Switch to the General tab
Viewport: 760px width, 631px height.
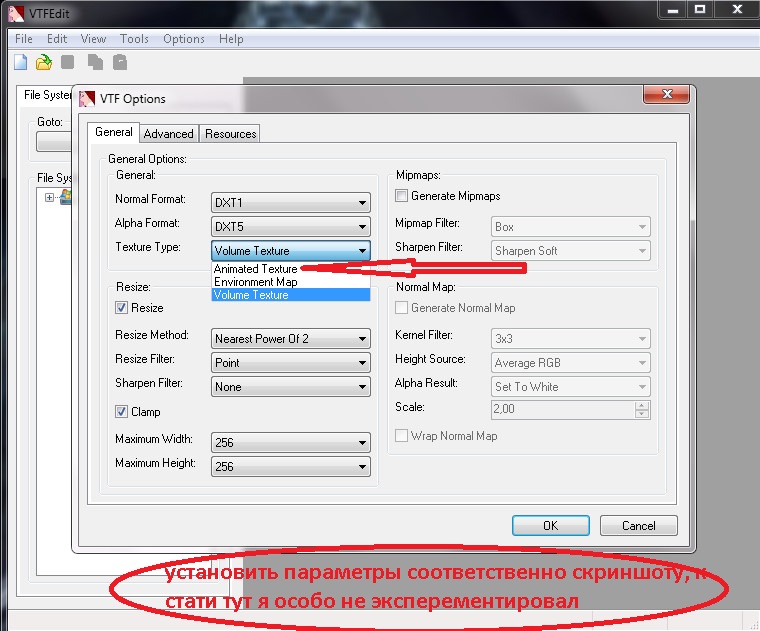click(114, 132)
